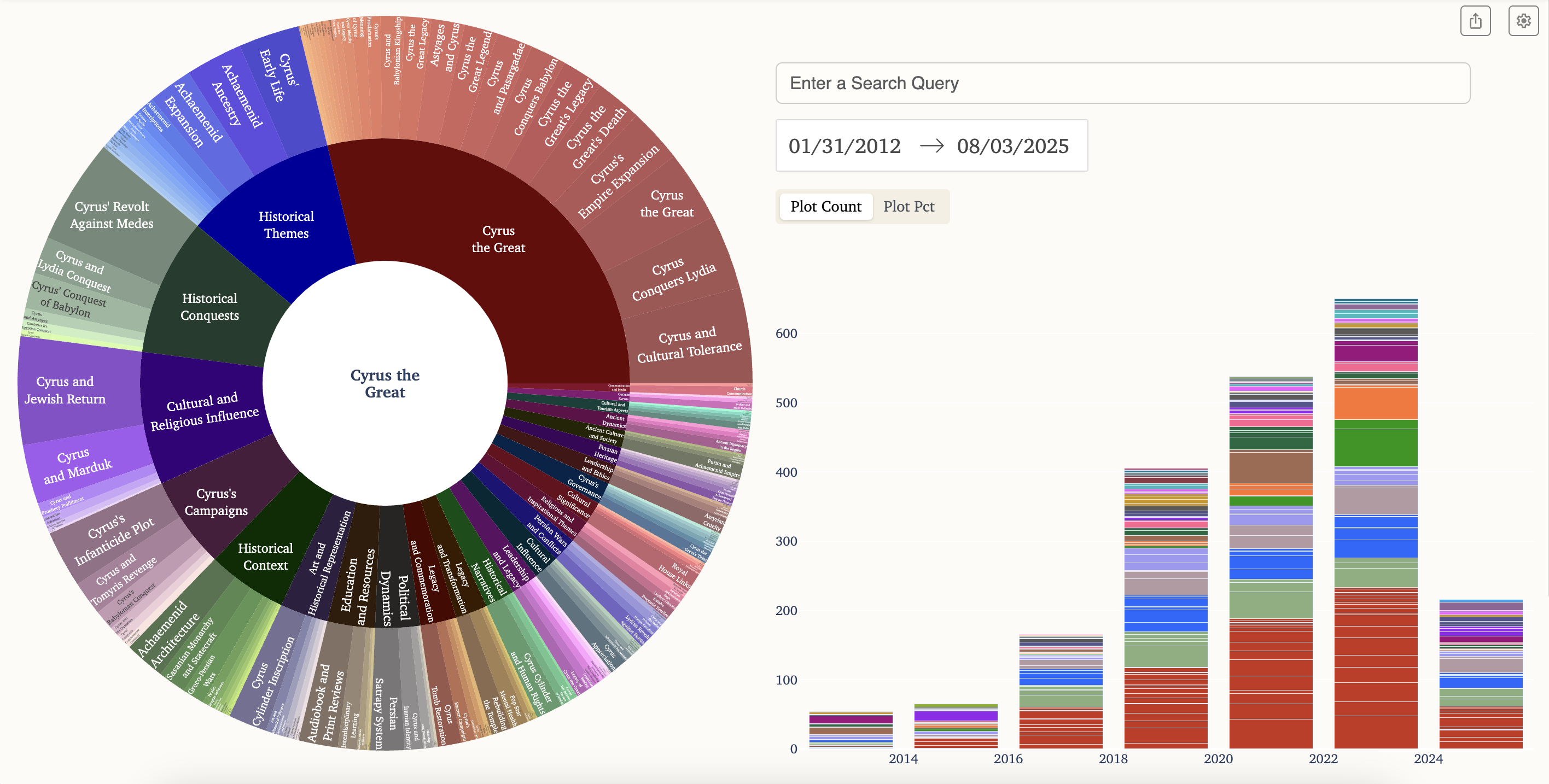Screen dimensions: 1549x784
Task: Click the date range arrow
Action: [x=931, y=146]
